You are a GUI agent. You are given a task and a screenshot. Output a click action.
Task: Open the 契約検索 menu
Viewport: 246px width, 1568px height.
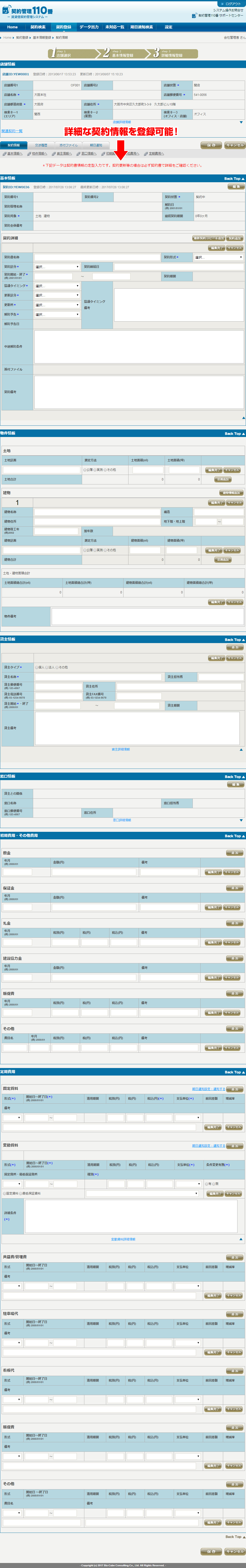coord(38,27)
